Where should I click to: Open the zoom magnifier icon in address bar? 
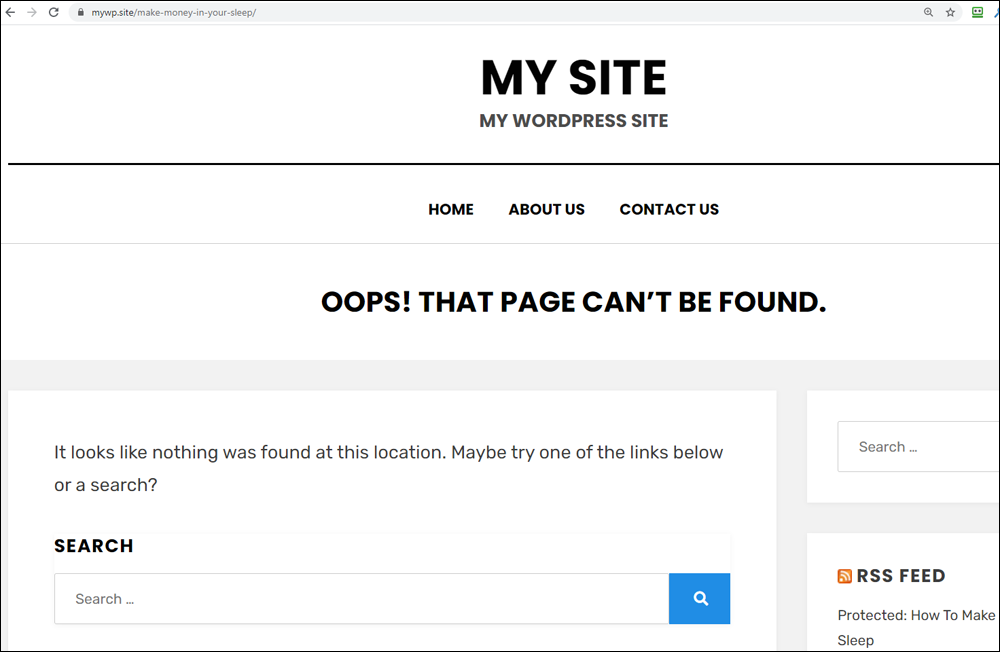coord(929,12)
